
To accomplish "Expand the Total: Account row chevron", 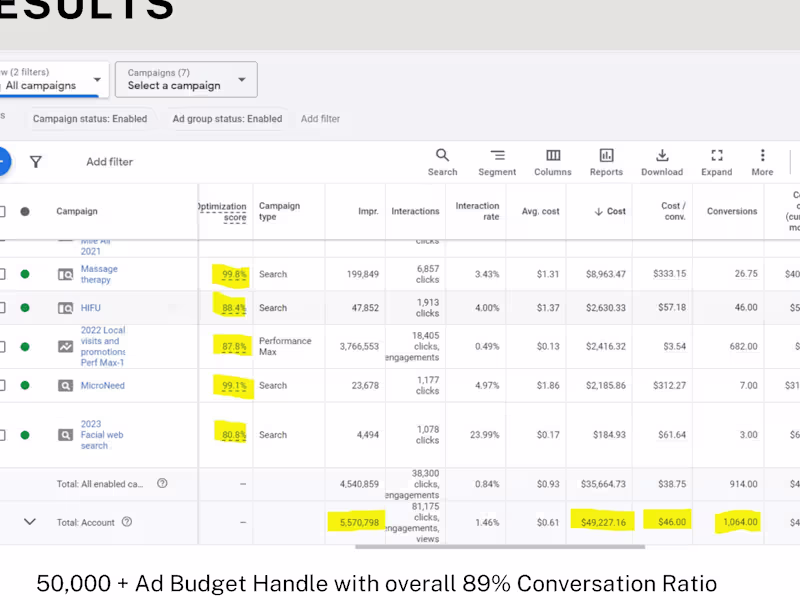I will click(x=30, y=521).
